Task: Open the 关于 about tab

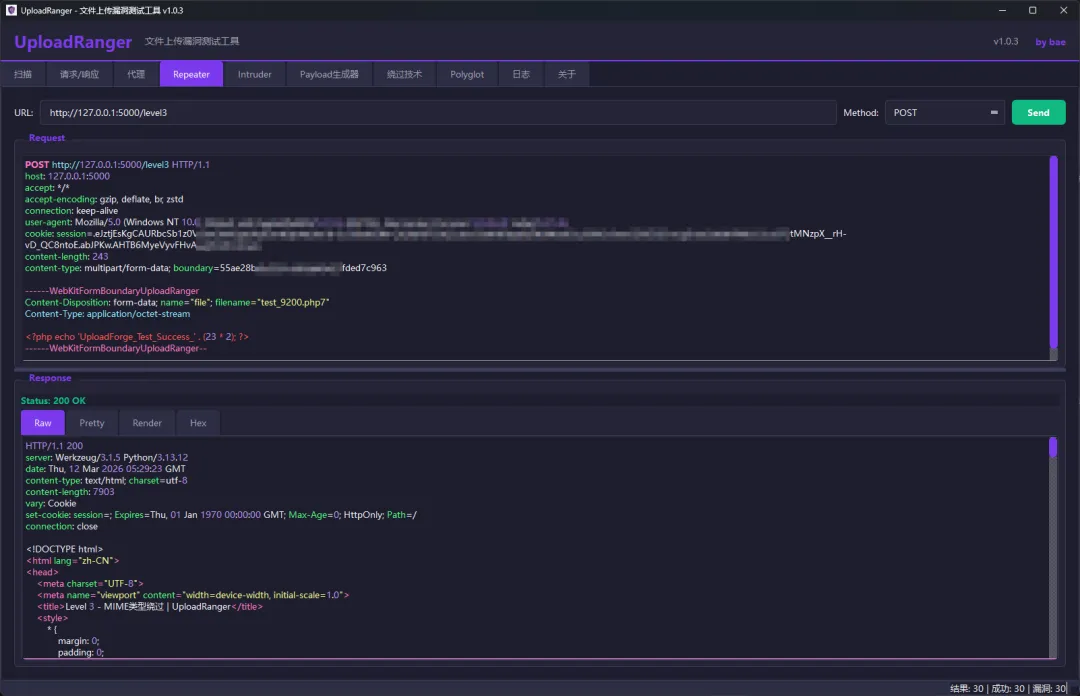Action: point(566,74)
